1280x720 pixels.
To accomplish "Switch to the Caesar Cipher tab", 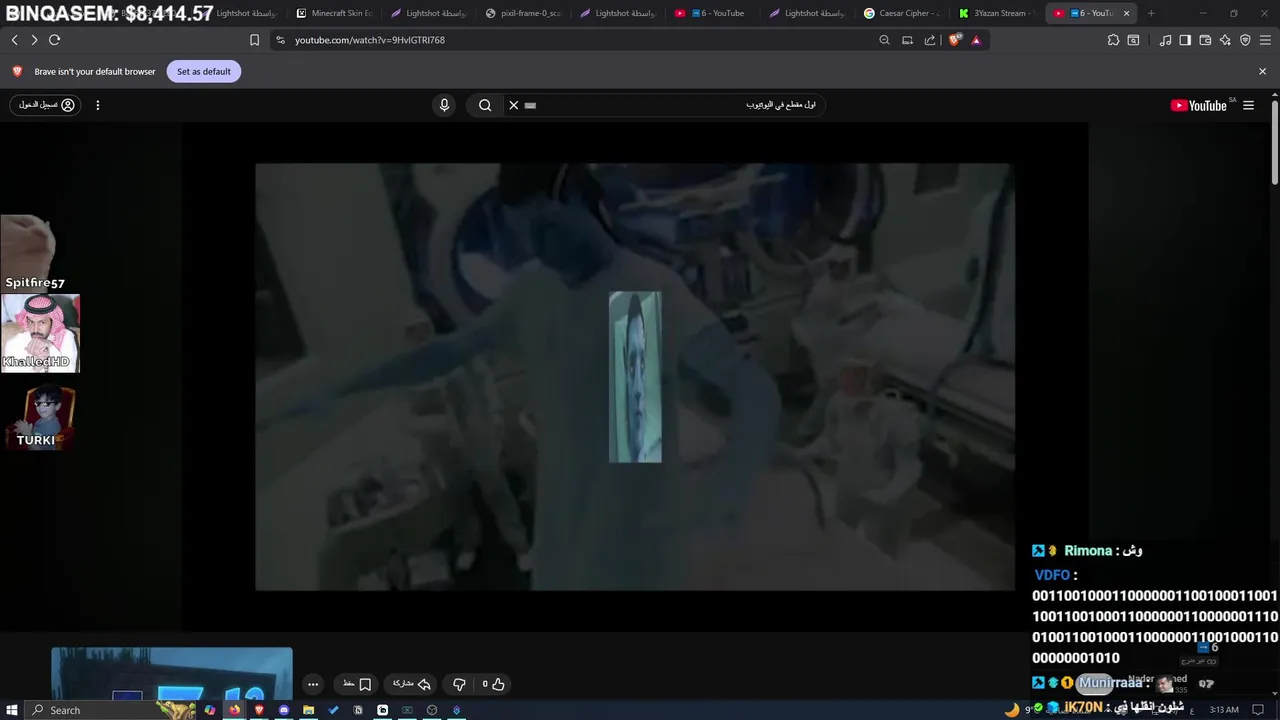I will pyautogui.click(x=902, y=13).
